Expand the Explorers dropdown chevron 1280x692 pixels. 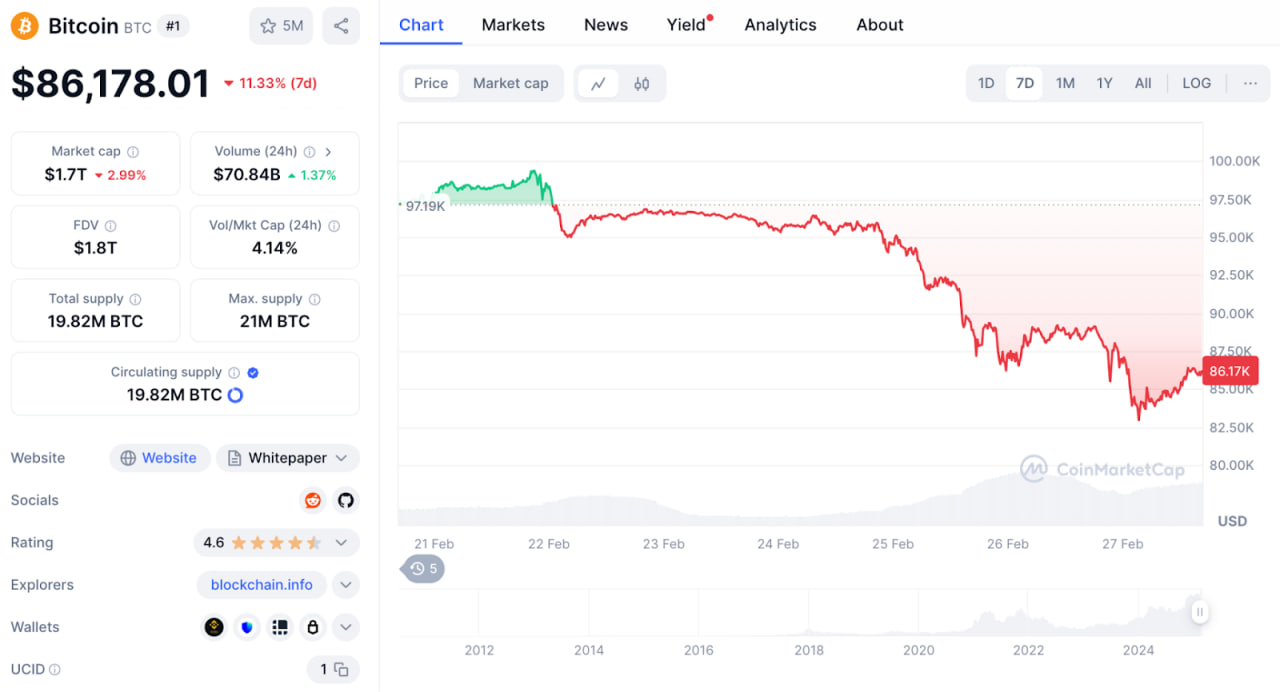point(345,585)
